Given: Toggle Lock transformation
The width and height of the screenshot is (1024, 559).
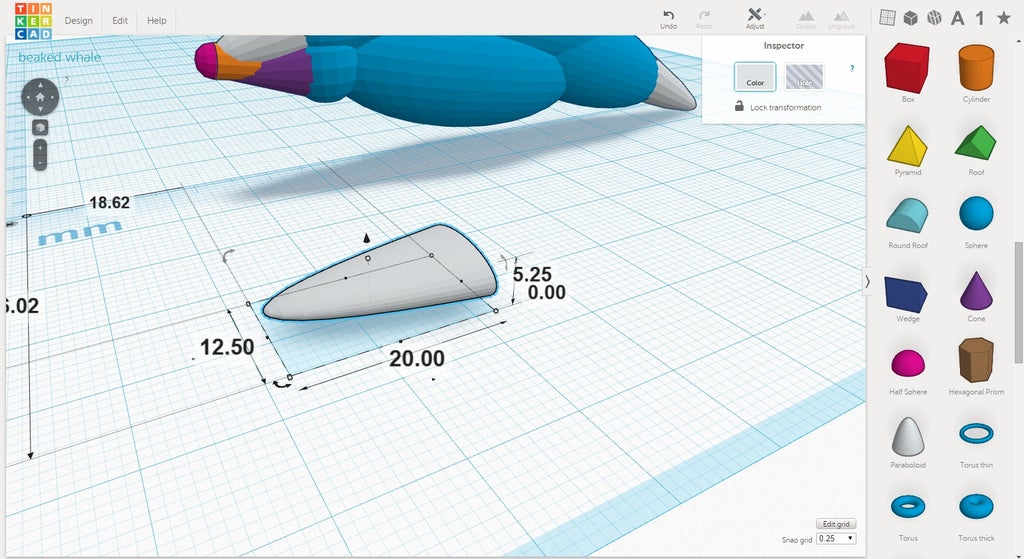Looking at the screenshot, I should pyautogui.click(x=777, y=106).
